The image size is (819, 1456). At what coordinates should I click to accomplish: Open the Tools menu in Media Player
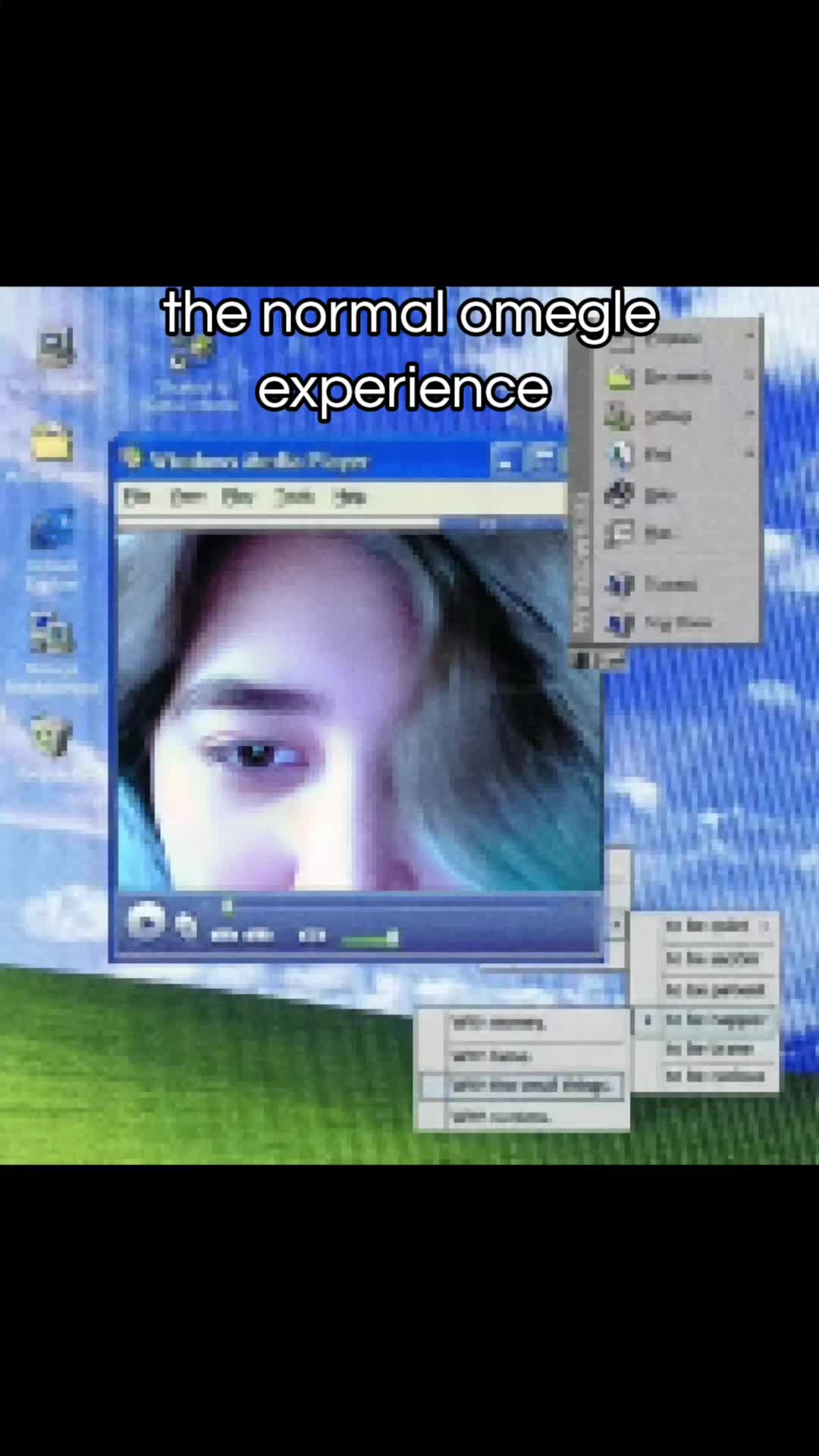(x=294, y=497)
